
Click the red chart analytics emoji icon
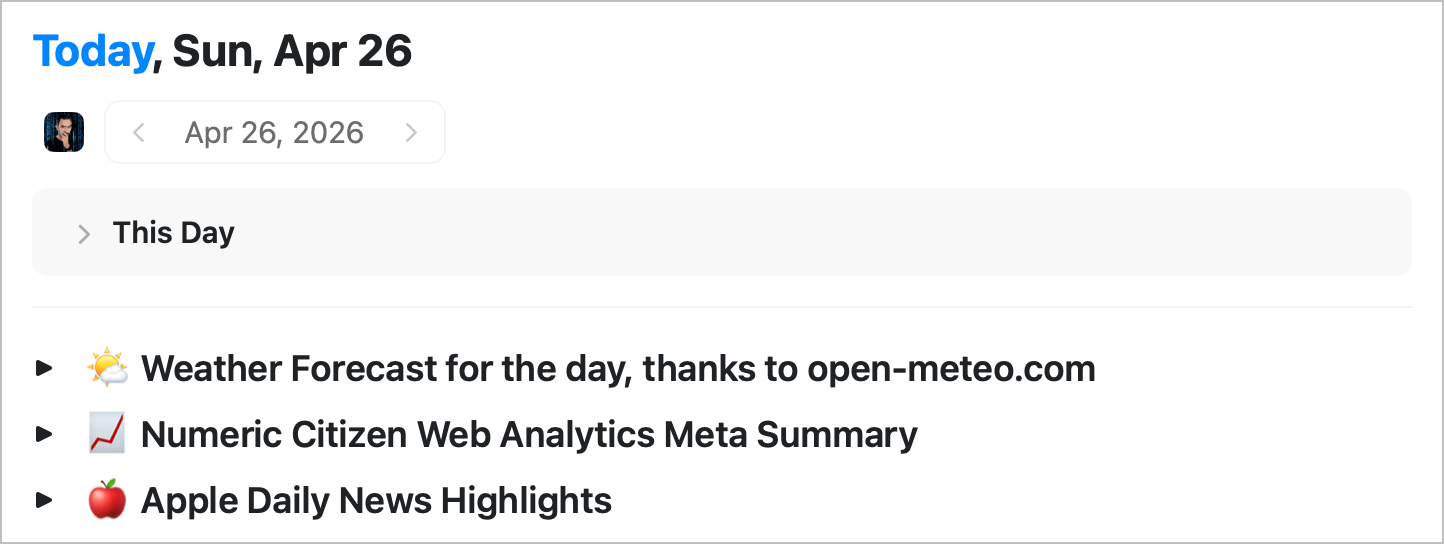pyautogui.click(x=107, y=435)
